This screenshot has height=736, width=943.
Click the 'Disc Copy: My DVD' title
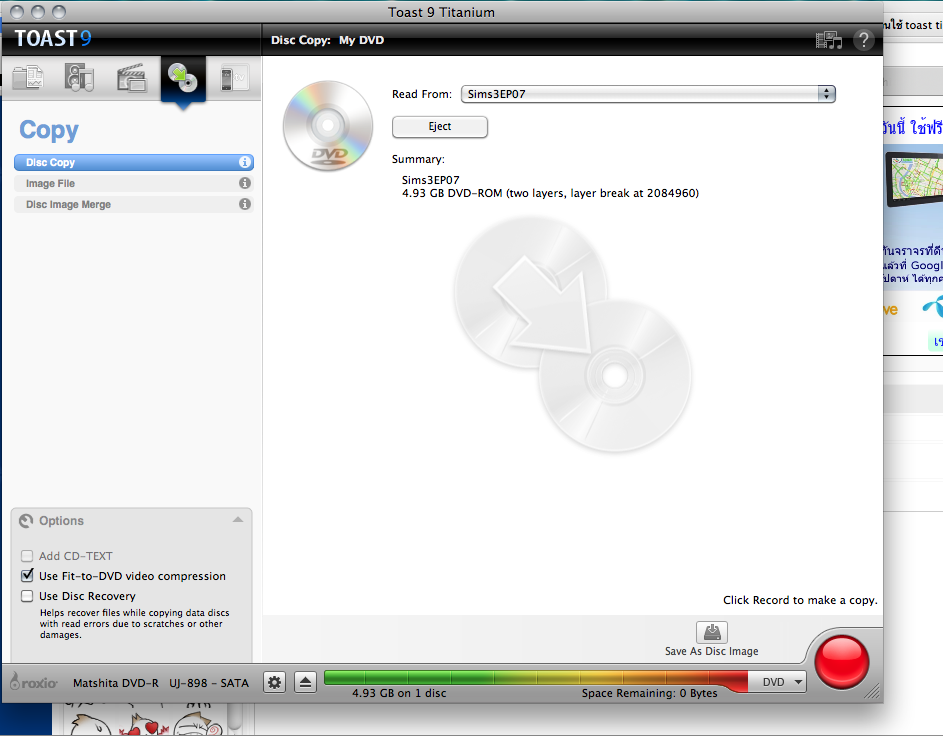pyautogui.click(x=327, y=40)
